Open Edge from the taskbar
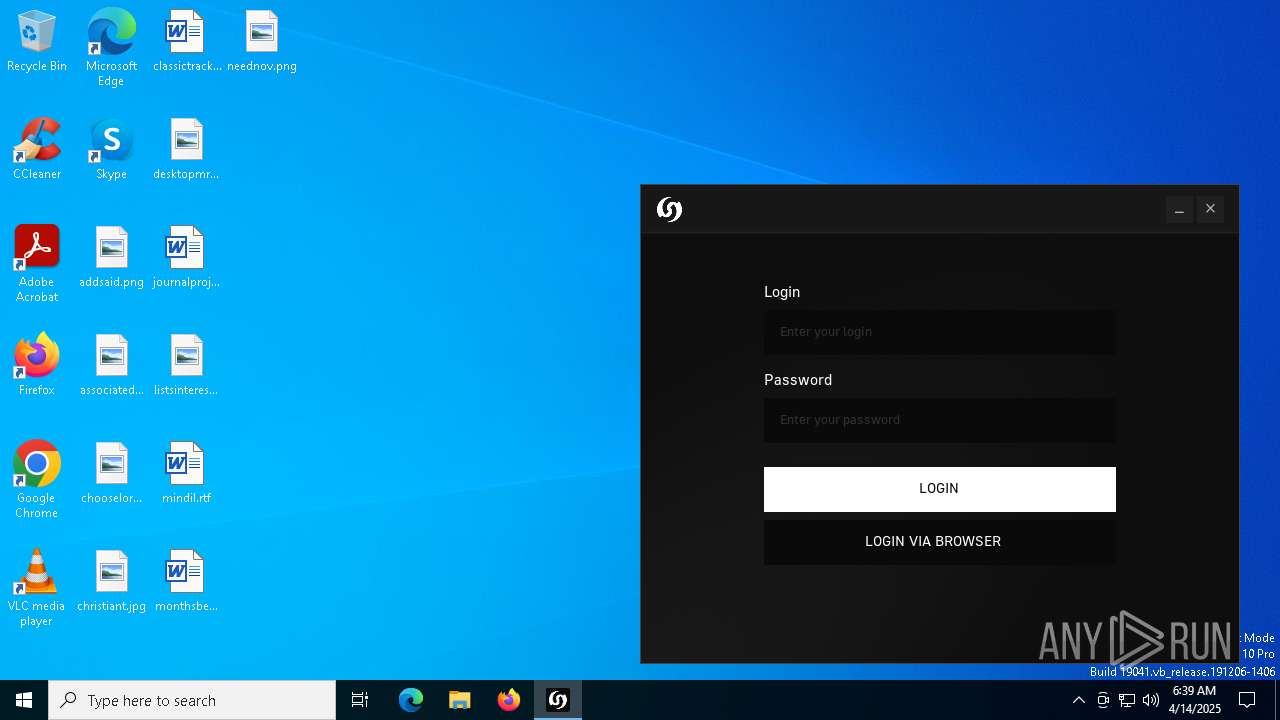Screen dimensions: 1280x720 click(411, 700)
